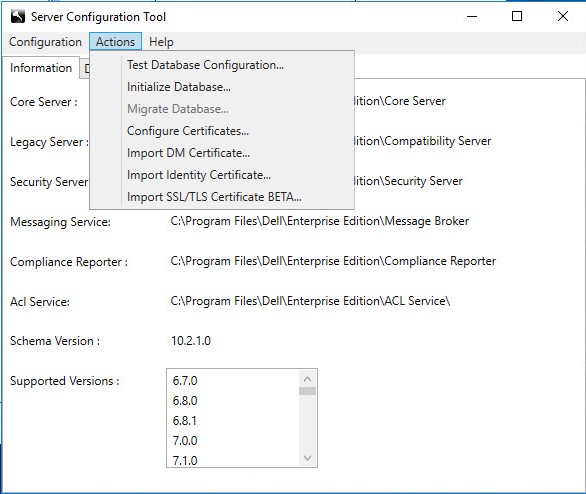The height and width of the screenshot is (494, 586).
Task: Minimize the Server Configuration Tool window
Action: pyautogui.click(x=472, y=16)
